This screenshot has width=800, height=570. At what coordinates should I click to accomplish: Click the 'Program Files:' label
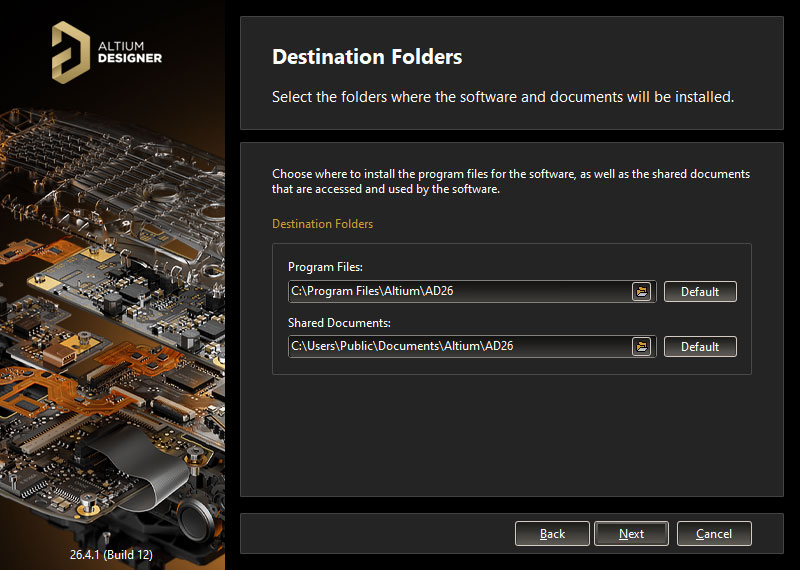(x=325, y=267)
